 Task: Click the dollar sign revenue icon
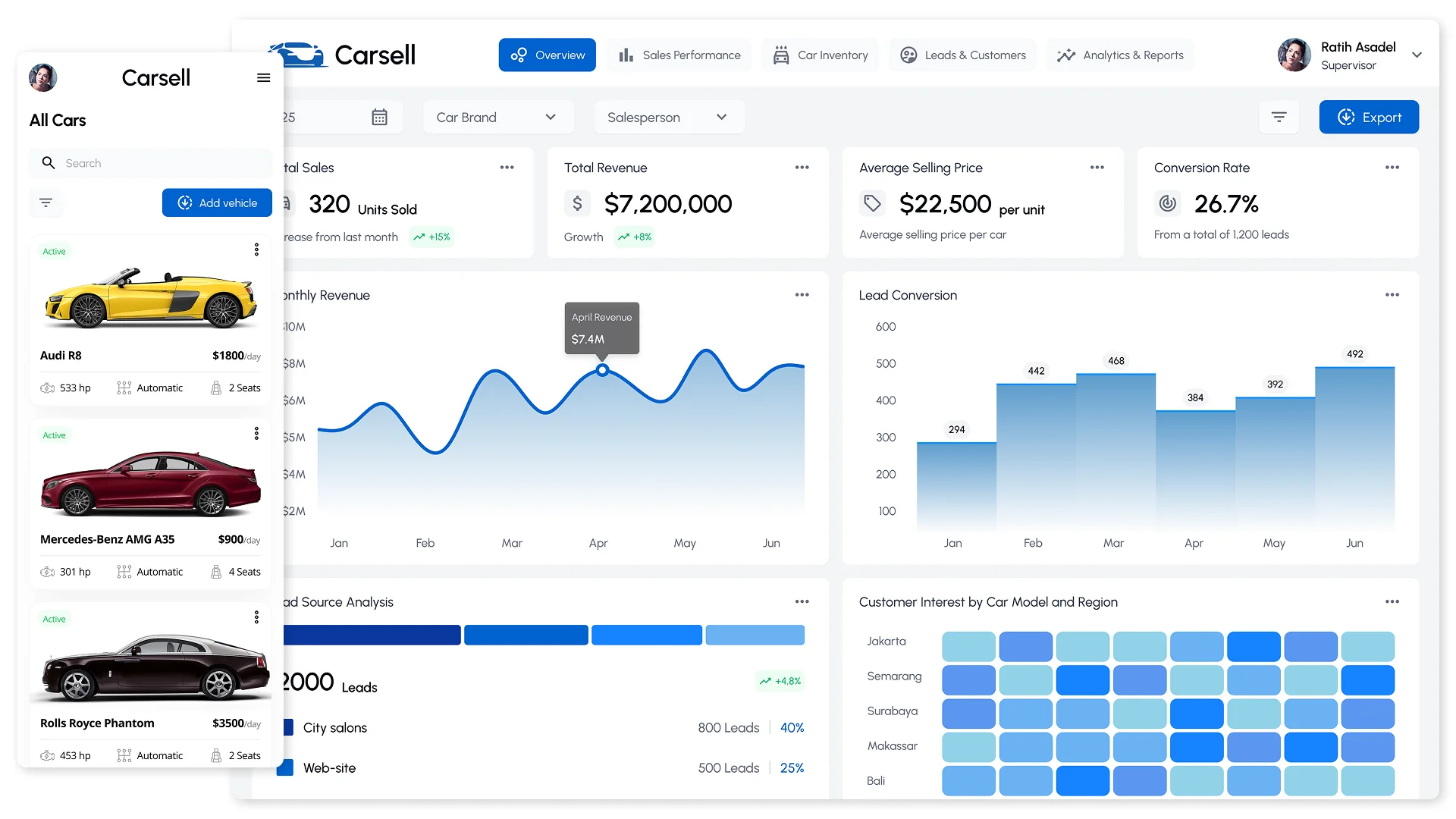tap(577, 203)
